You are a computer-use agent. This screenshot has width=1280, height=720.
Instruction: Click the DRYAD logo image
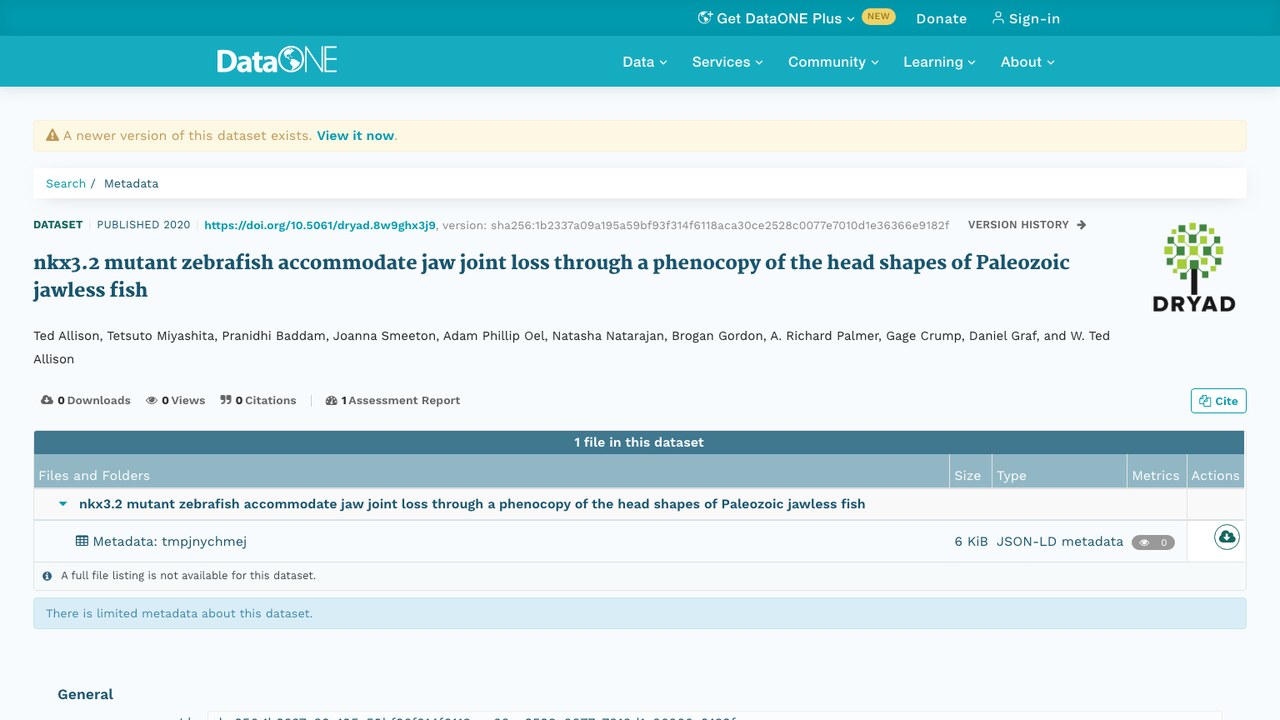1194,267
